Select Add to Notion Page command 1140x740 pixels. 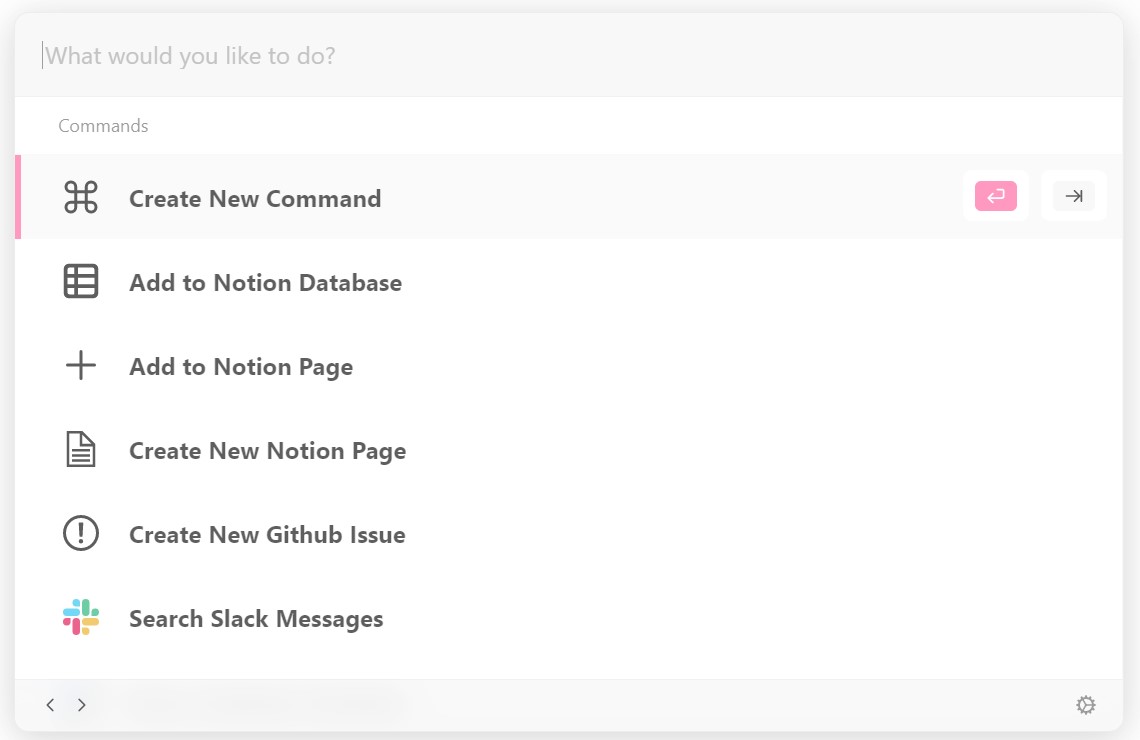pos(241,367)
